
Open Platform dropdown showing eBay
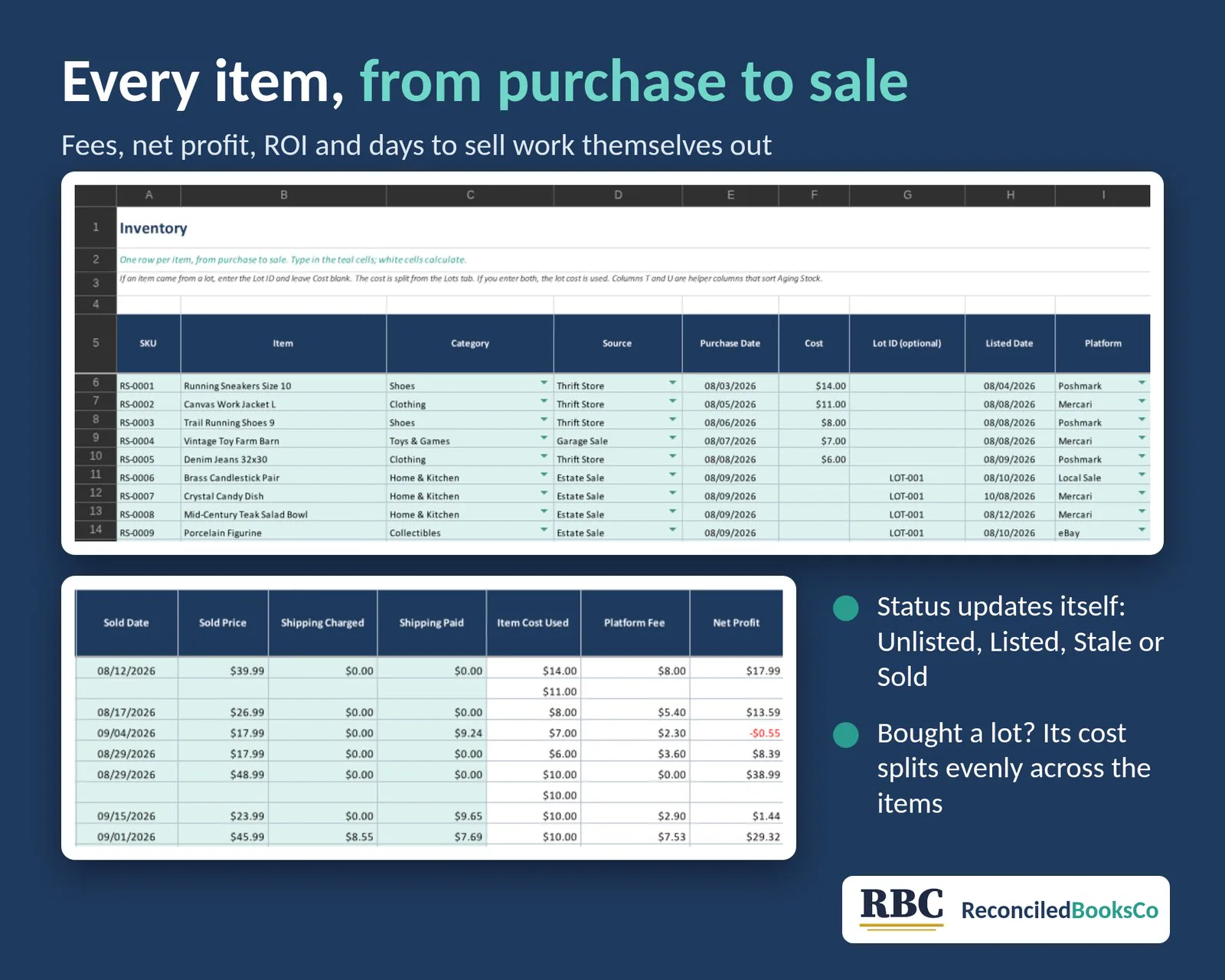tap(1142, 530)
